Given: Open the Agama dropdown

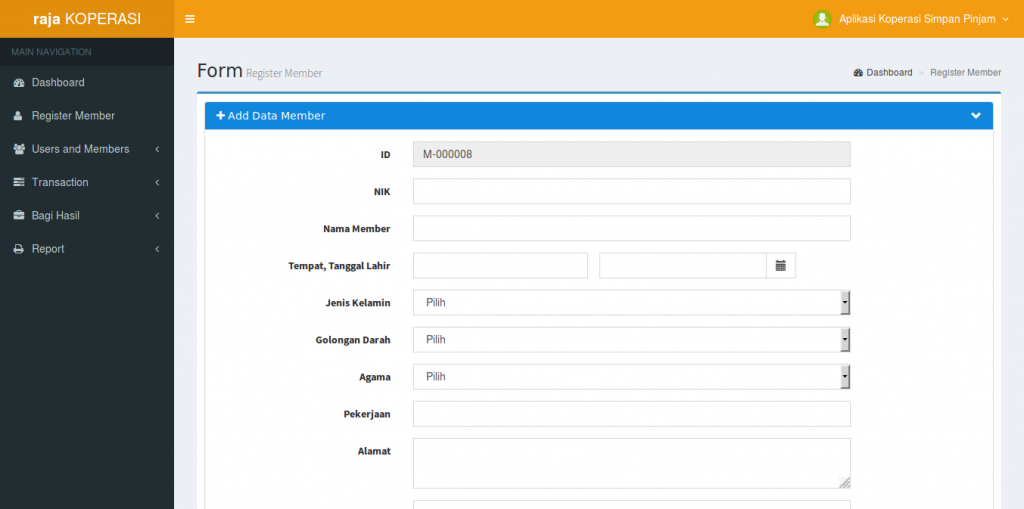Looking at the screenshot, I should click(632, 377).
